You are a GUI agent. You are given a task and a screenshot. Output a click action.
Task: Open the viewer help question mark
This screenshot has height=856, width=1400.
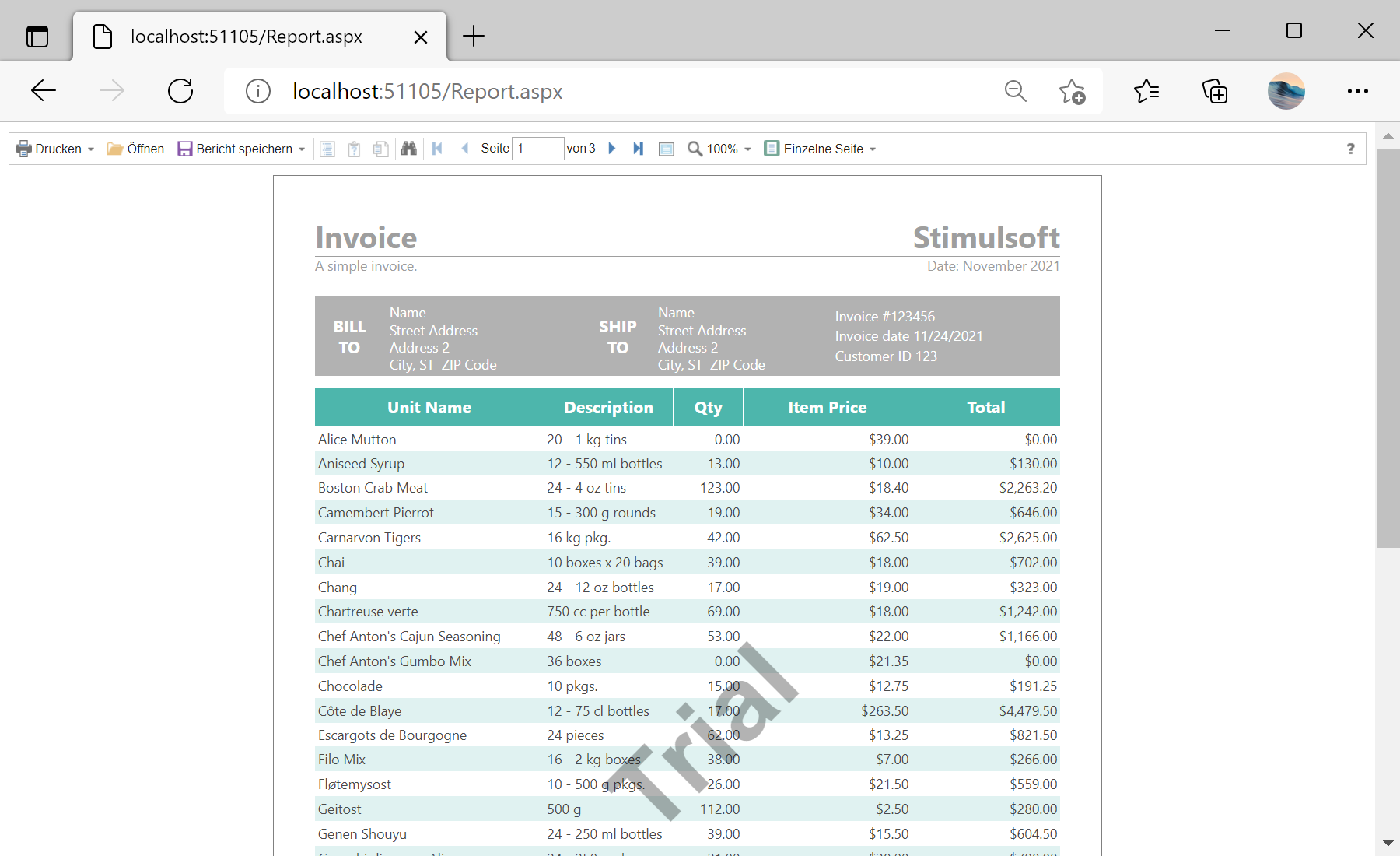click(1351, 149)
